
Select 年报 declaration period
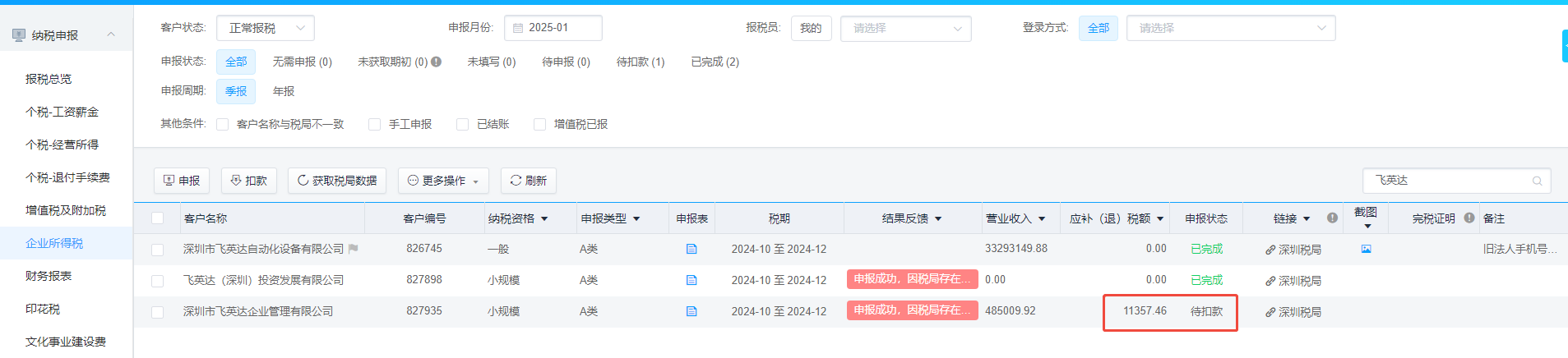pos(284,91)
